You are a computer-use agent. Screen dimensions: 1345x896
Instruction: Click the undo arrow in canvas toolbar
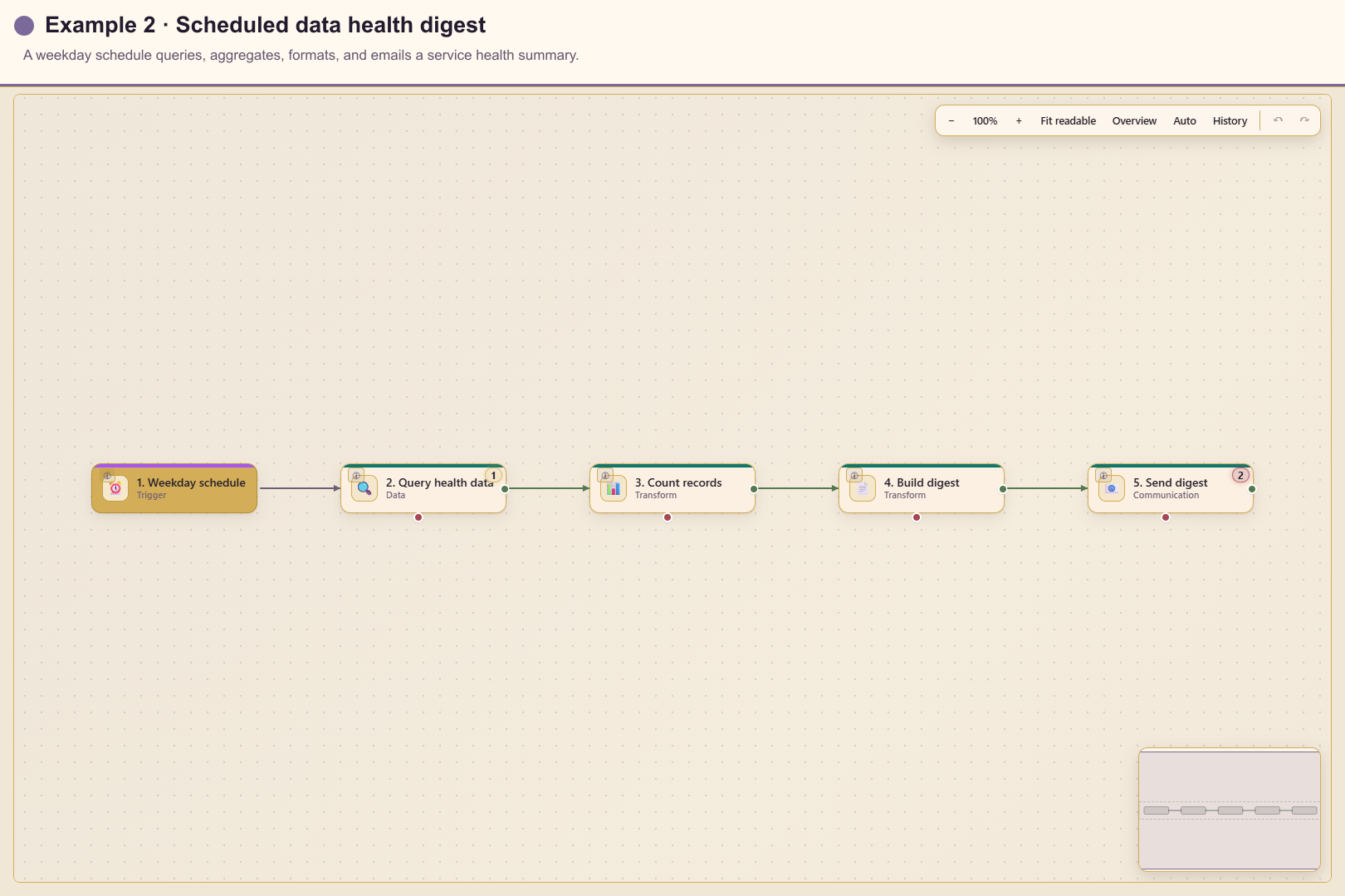(x=1279, y=120)
